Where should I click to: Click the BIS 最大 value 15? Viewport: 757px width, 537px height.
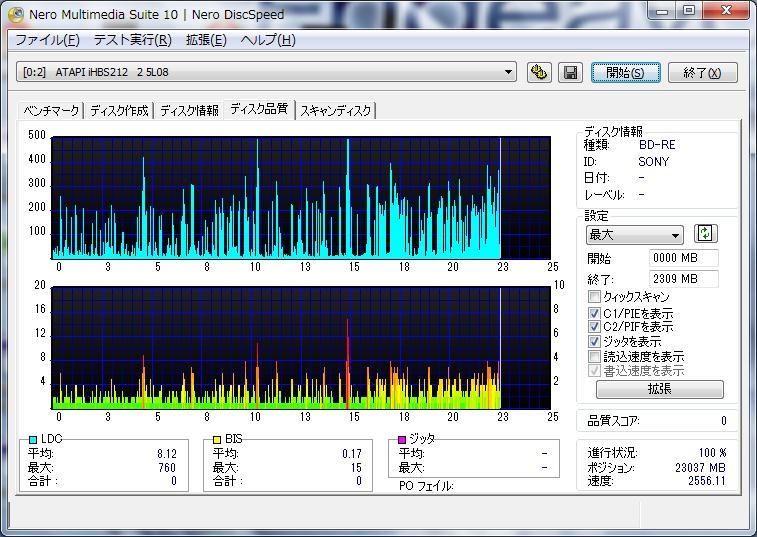356,467
